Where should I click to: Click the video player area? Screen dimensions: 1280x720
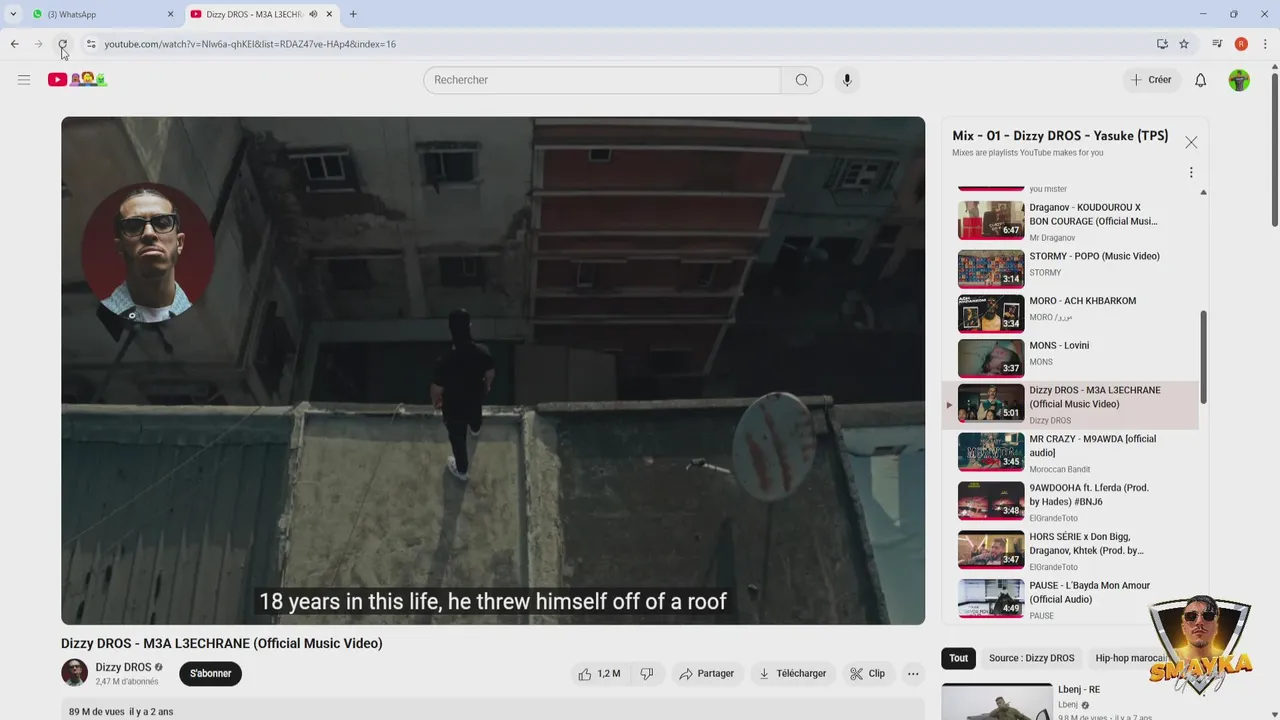tap(493, 370)
